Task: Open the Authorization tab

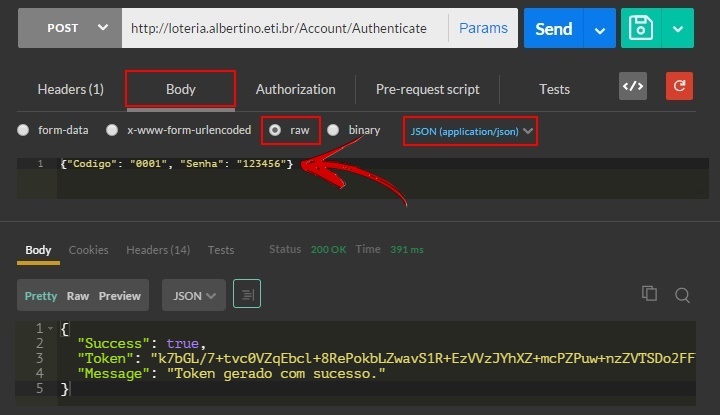Action: click(295, 89)
